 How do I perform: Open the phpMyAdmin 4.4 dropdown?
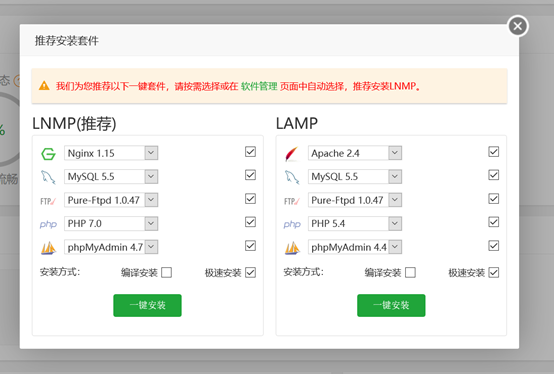(355, 247)
